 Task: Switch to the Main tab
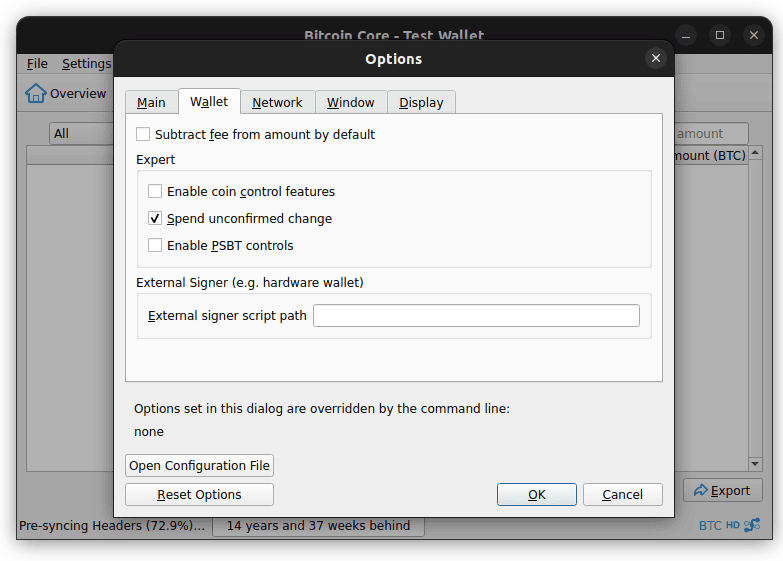coord(151,102)
